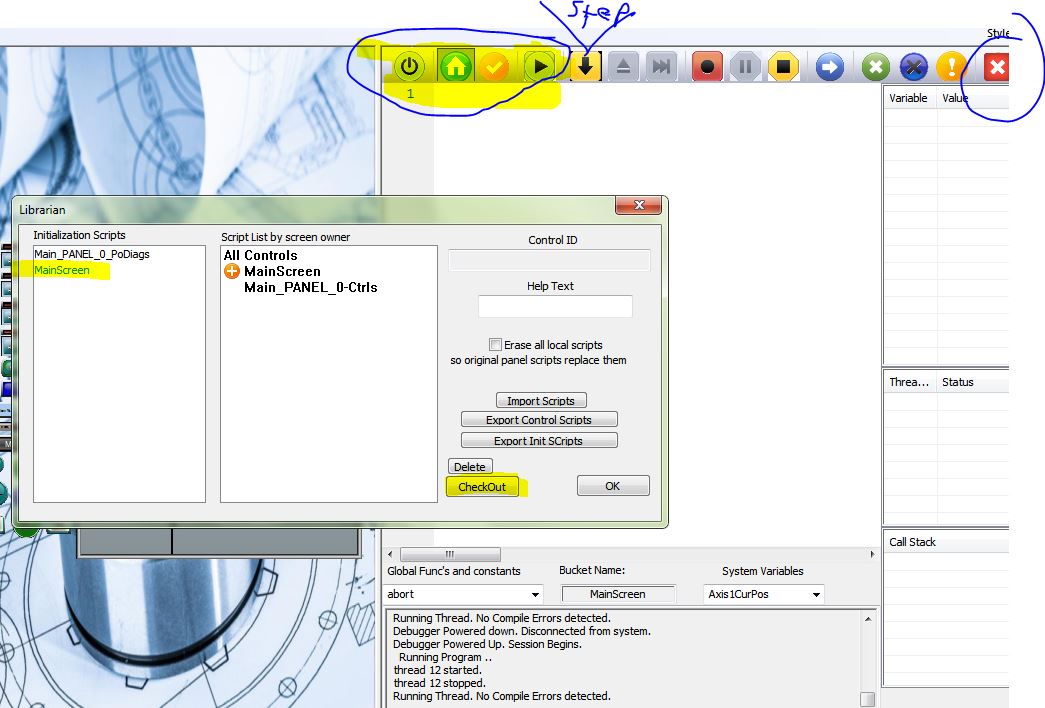Select Main_PANEL_0-Ctrls in the script list
This screenshot has width=1045, height=708.
tap(310, 287)
